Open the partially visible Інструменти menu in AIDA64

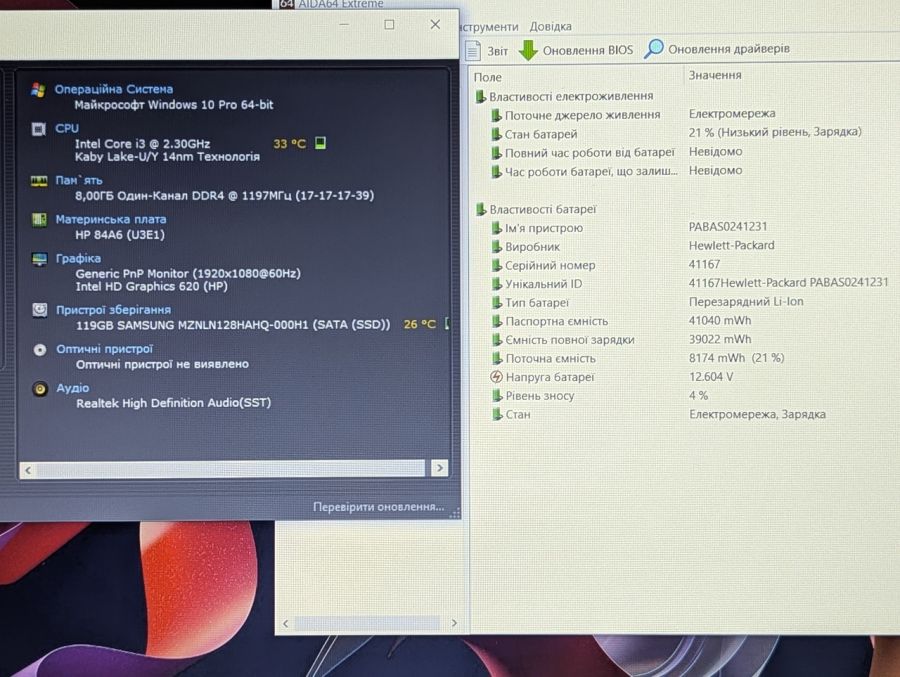[490, 27]
